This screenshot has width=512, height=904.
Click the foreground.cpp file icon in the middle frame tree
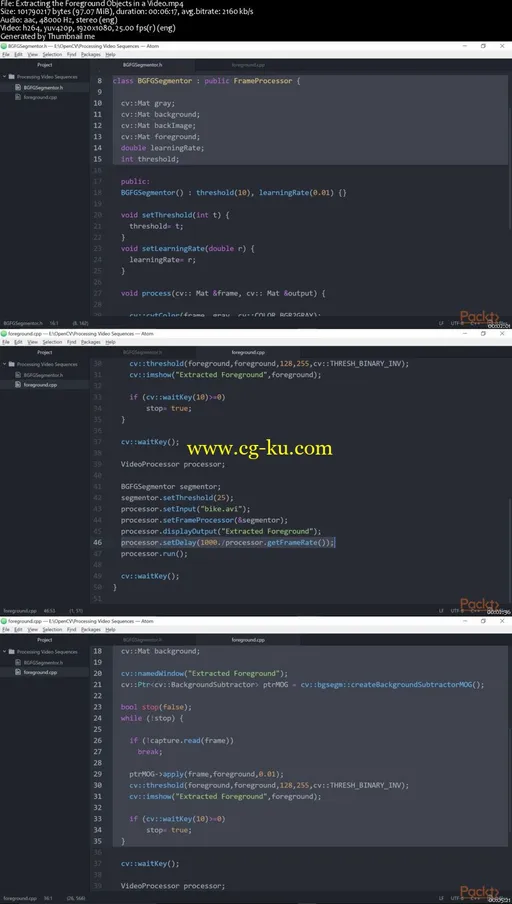pyautogui.click(x=18, y=385)
